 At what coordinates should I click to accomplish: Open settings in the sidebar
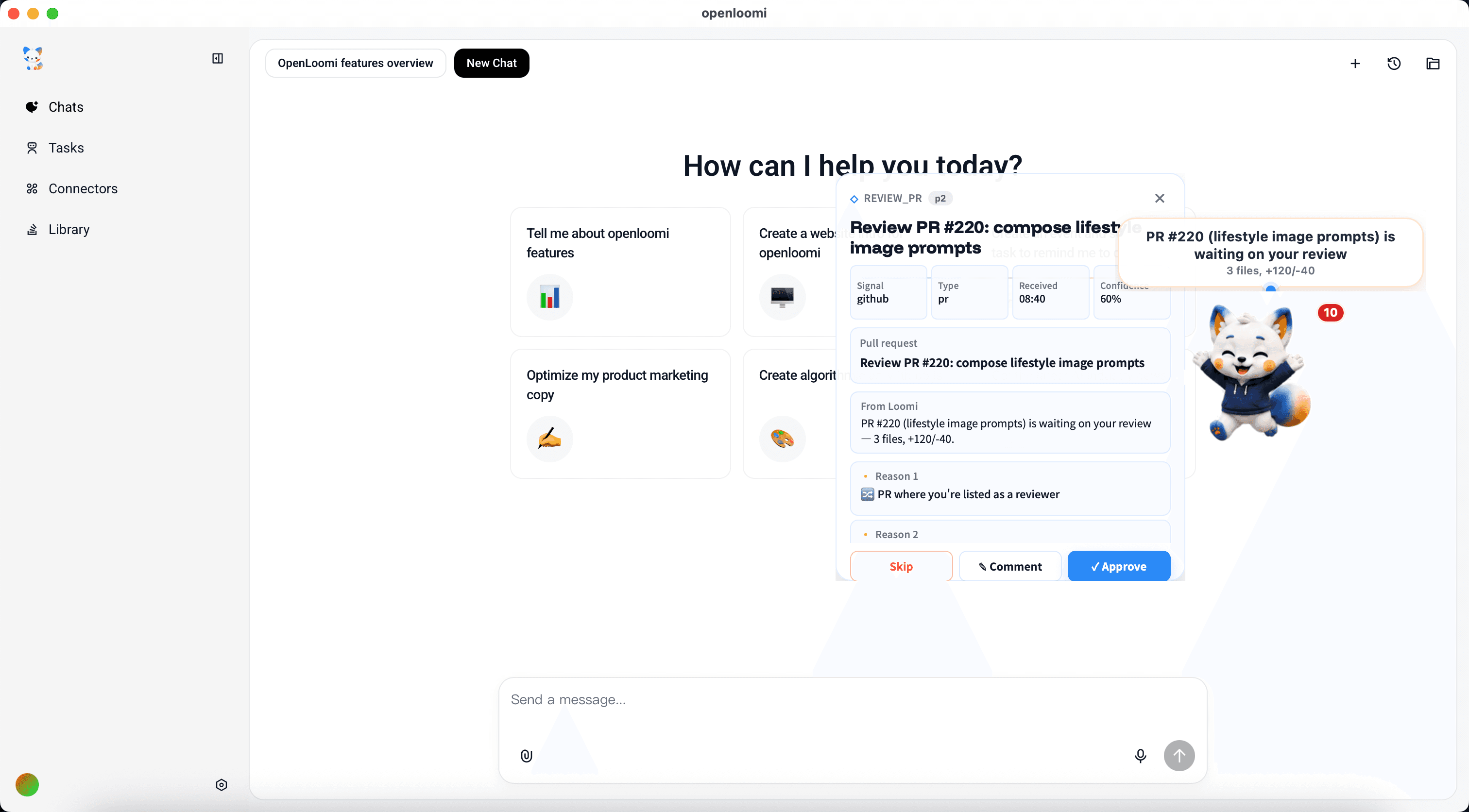tap(221, 785)
